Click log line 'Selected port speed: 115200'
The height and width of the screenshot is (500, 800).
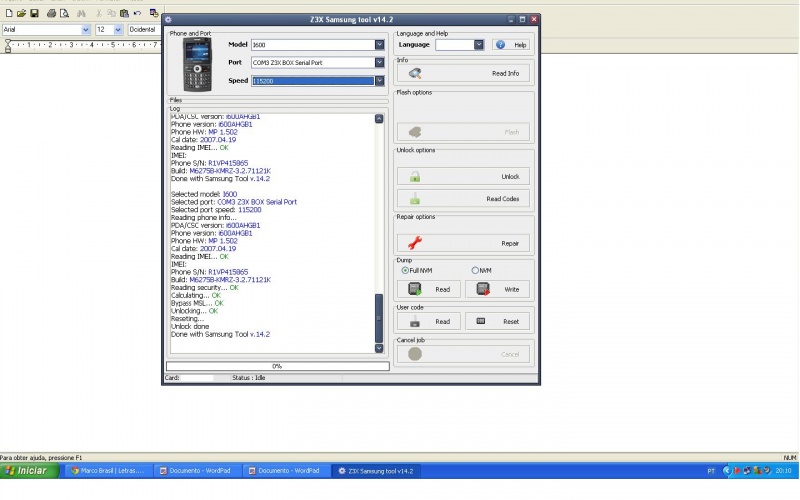click(216, 210)
